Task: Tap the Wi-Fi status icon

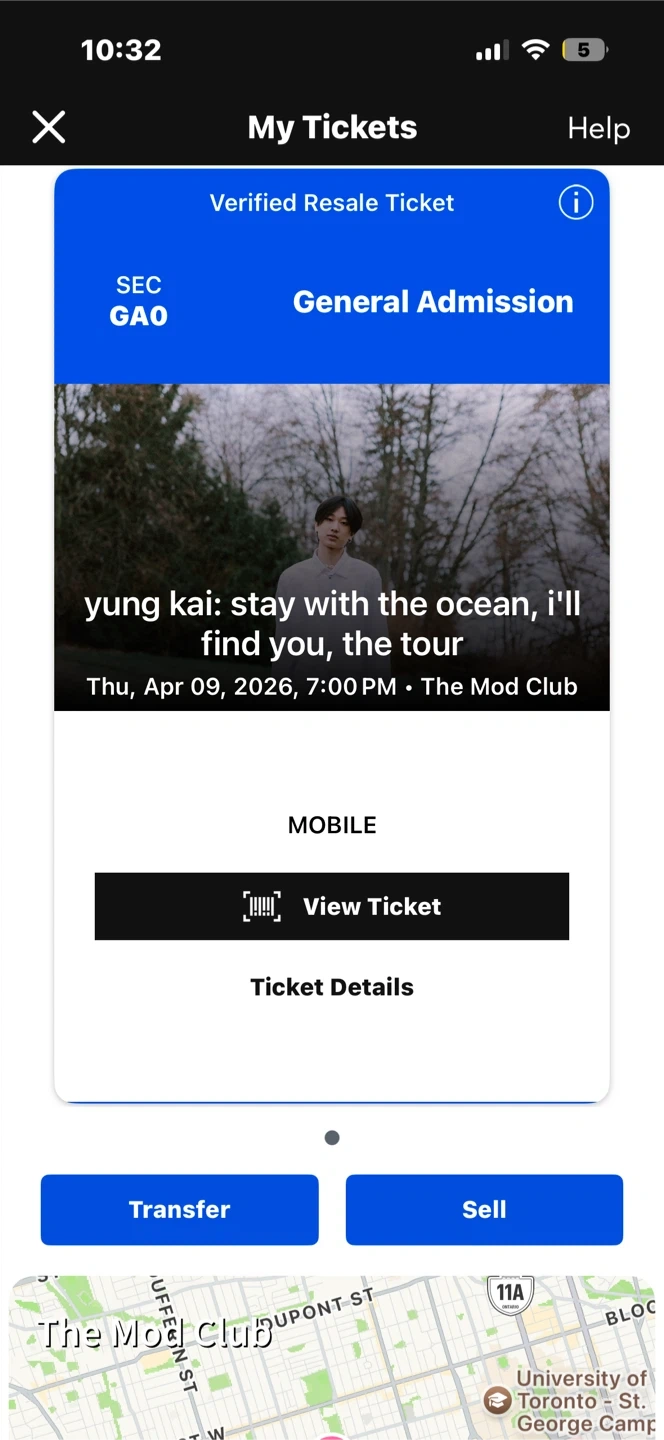Action: coord(536,50)
